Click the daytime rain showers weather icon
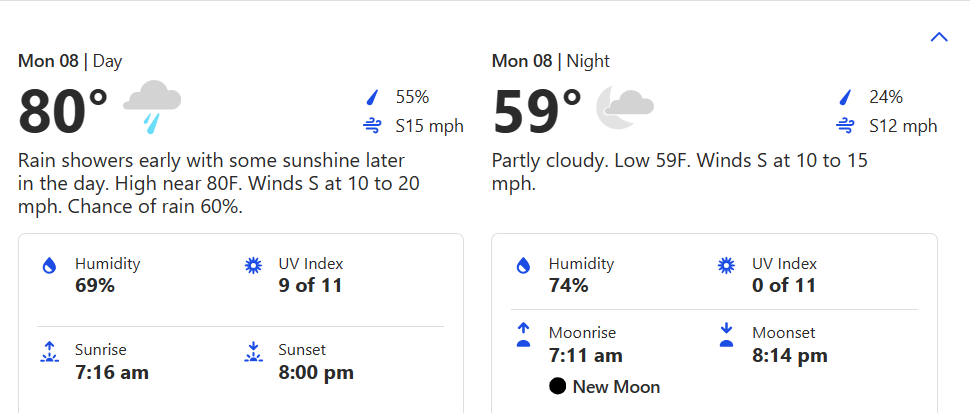Screen dimensions: 970x413 [x=152, y=106]
